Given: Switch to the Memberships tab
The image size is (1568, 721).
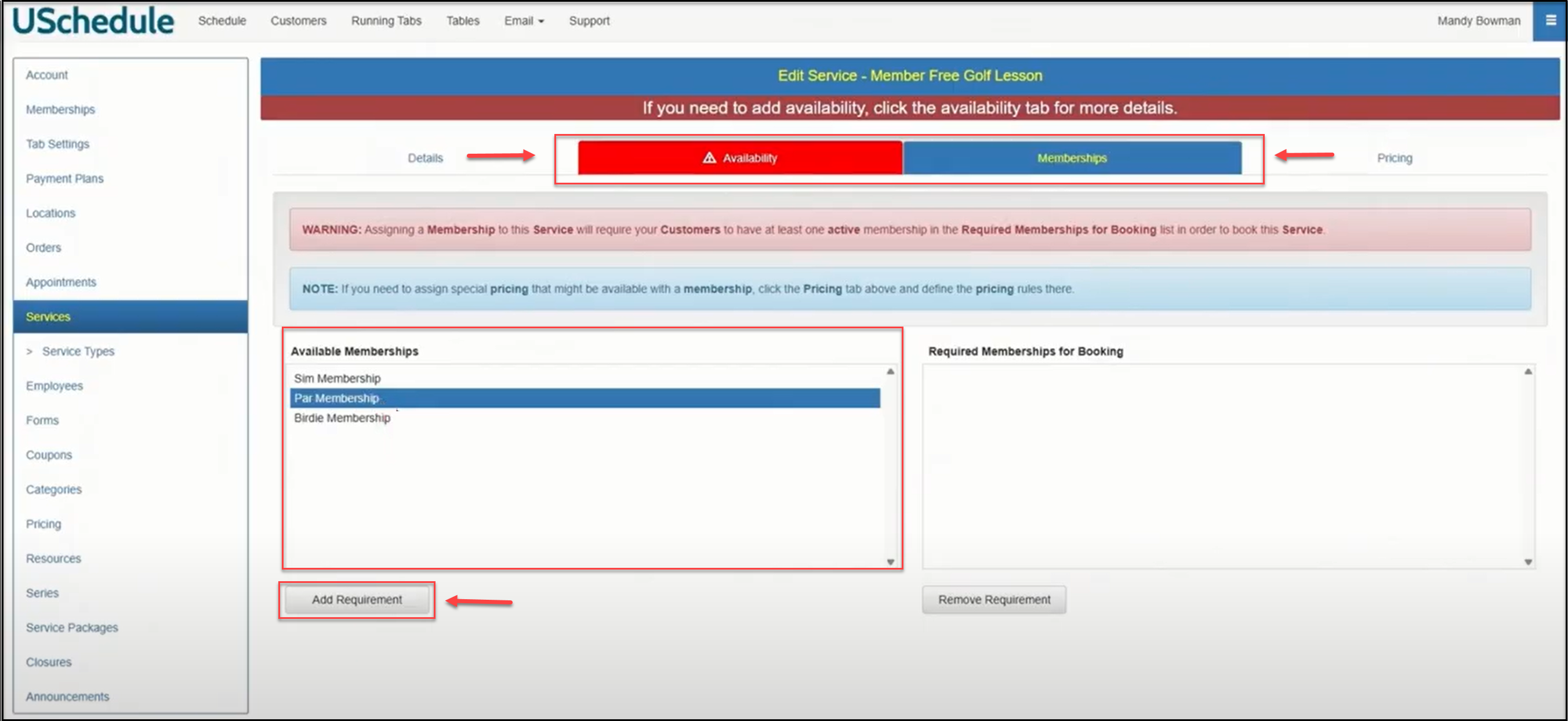Looking at the screenshot, I should (1071, 158).
